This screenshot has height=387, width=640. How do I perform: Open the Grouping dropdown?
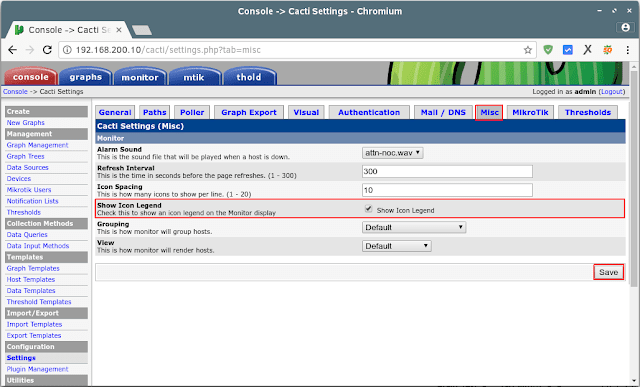(x=414, y=227)
